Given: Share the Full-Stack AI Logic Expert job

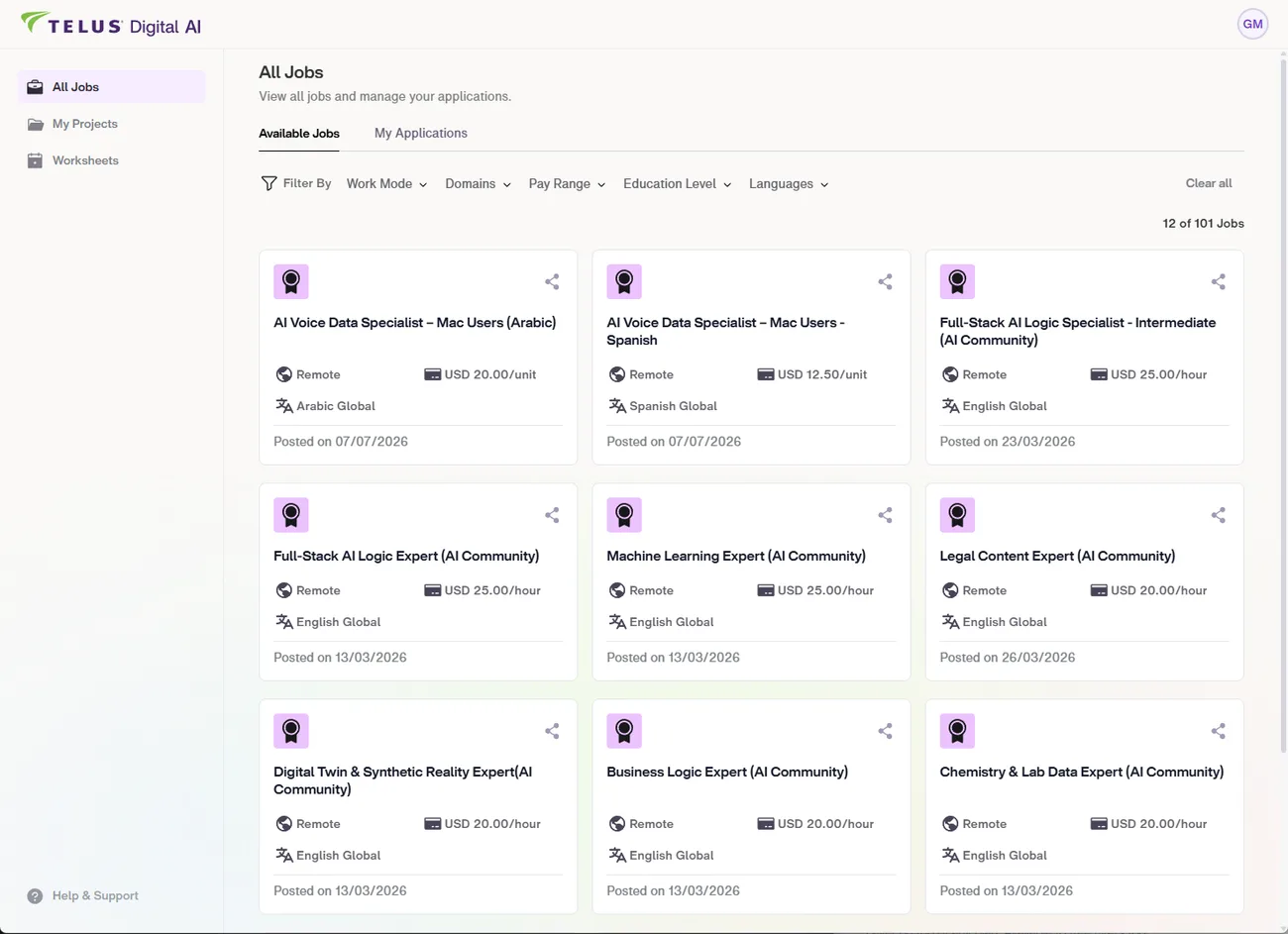Looking at the screenshot, I should [552, 515].
